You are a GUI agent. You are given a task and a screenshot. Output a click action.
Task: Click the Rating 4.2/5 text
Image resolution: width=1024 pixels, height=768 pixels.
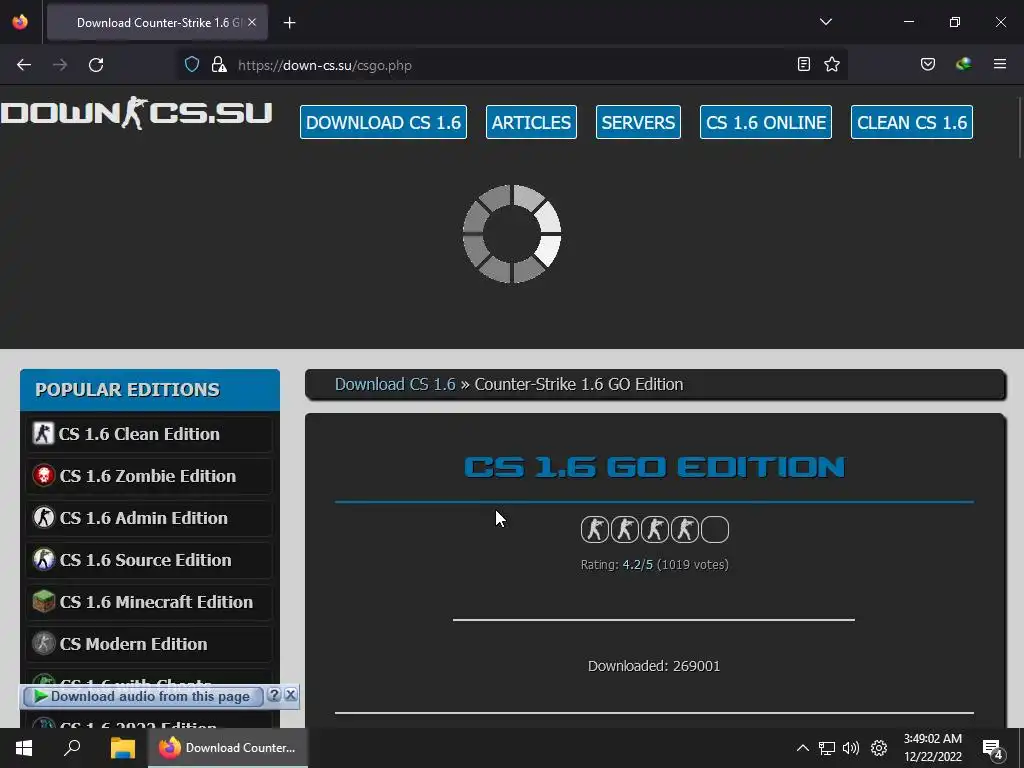click(x=654, y=565)
